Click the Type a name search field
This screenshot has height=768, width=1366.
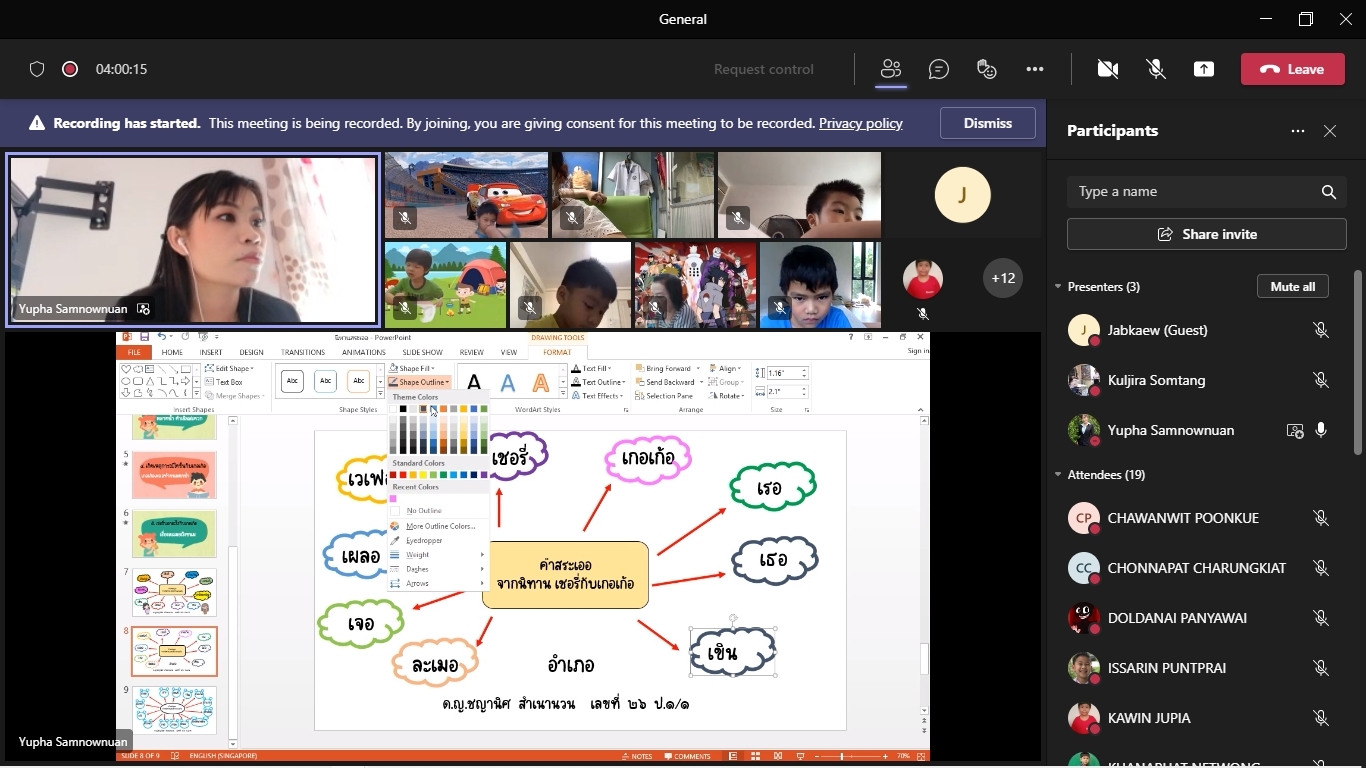pyautogui.click(x=1195, y=192)
